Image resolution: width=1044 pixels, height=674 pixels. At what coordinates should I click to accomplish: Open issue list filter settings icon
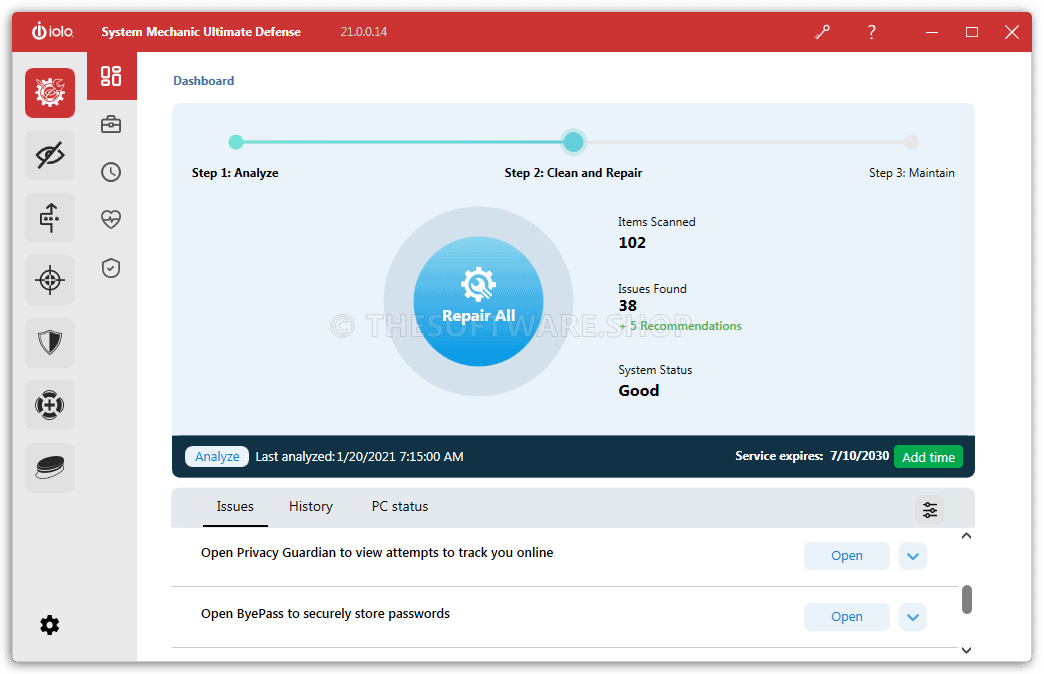click(929, 510)
